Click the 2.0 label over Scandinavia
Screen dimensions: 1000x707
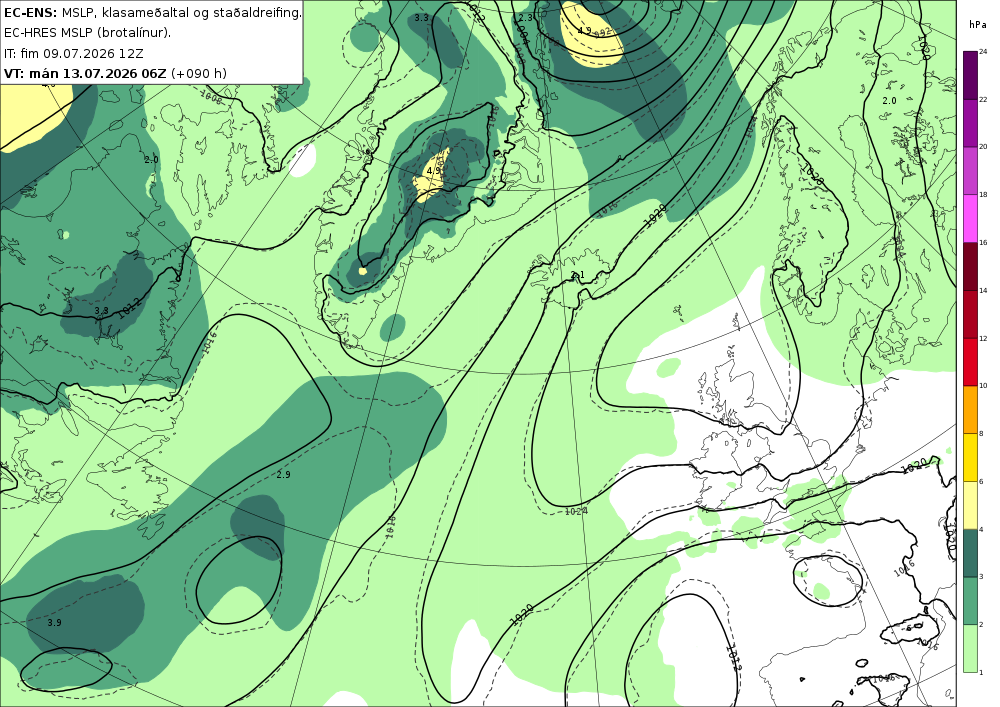pyautogui.click(x=889, y=101)
